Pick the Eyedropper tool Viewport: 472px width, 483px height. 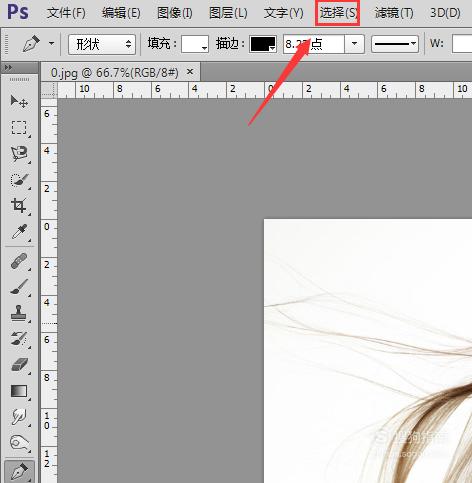coord(19,232)
